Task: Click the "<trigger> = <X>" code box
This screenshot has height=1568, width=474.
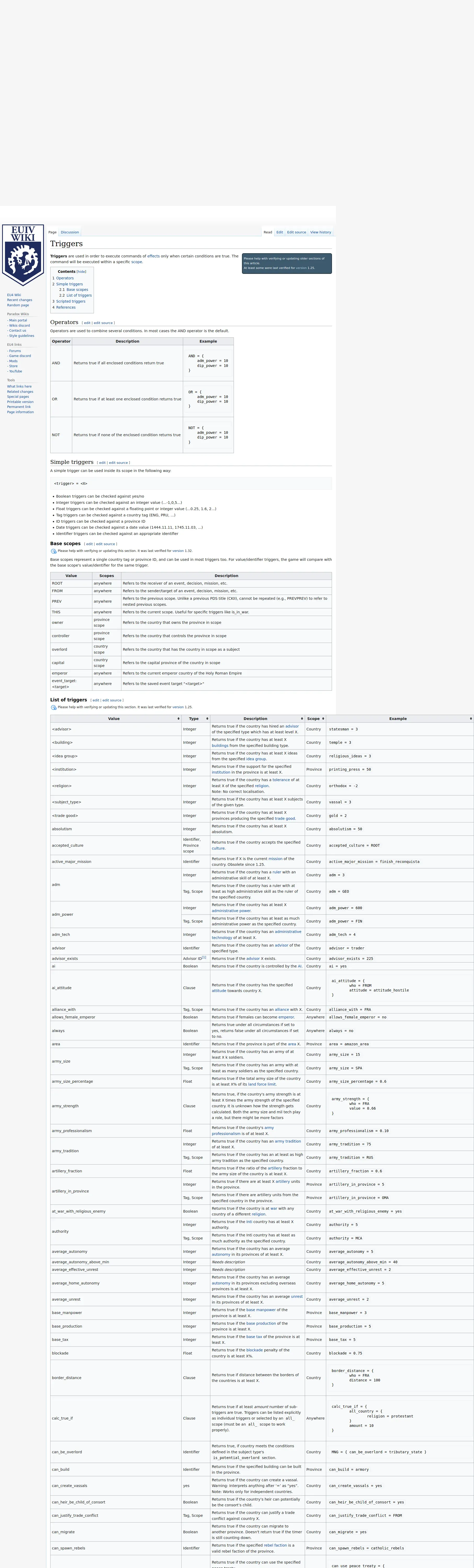Action: click(191, 484)
